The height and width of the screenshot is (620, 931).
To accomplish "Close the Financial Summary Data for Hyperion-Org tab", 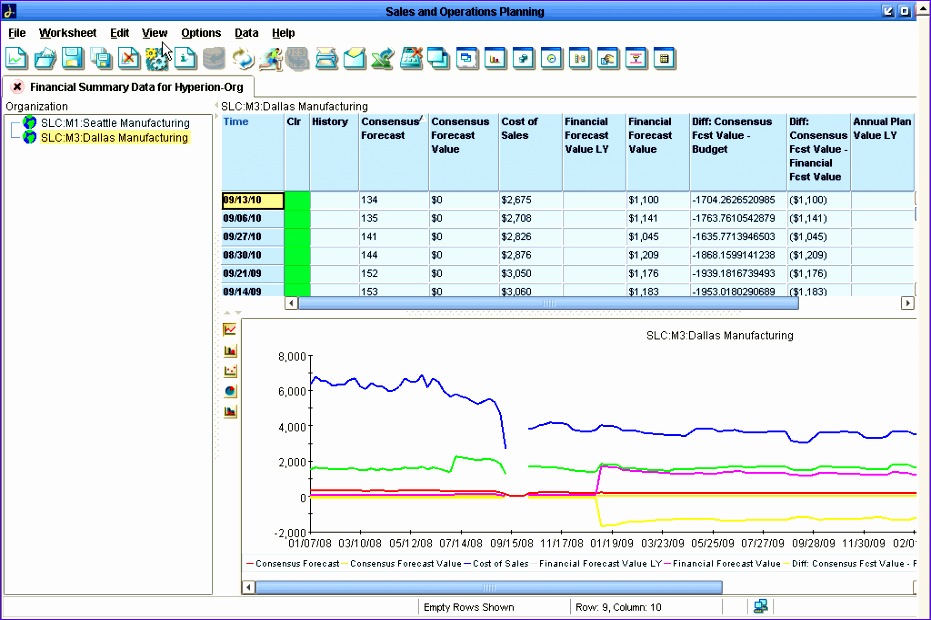I will [17, 87].
